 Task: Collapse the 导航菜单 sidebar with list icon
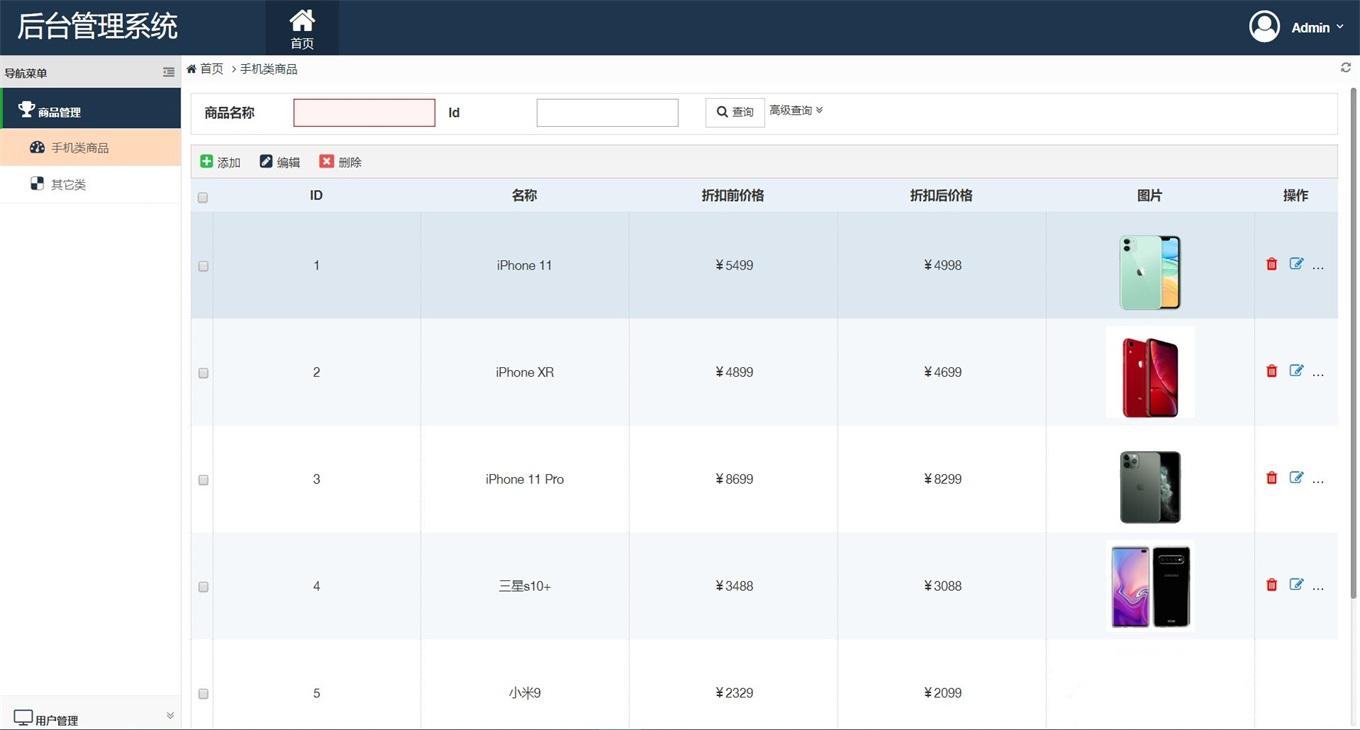(x=169, y=72)
